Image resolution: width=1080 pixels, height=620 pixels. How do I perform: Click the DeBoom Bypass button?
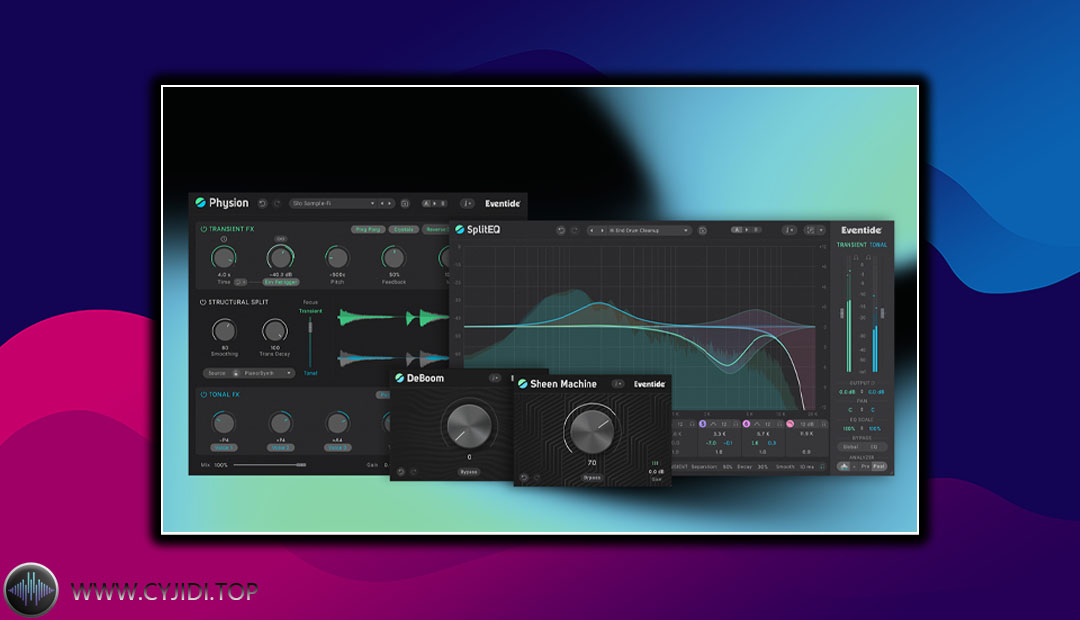click(x=469, y=472)
